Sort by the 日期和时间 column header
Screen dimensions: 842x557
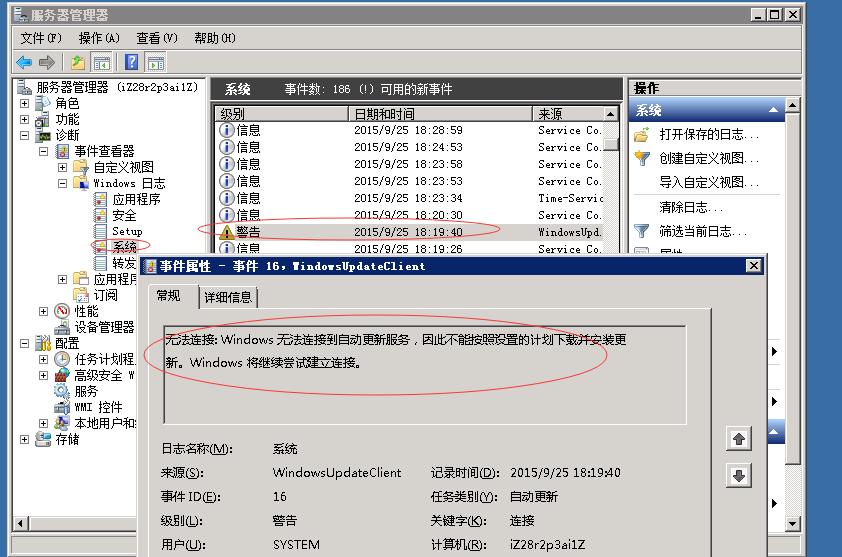coord(440,114)
